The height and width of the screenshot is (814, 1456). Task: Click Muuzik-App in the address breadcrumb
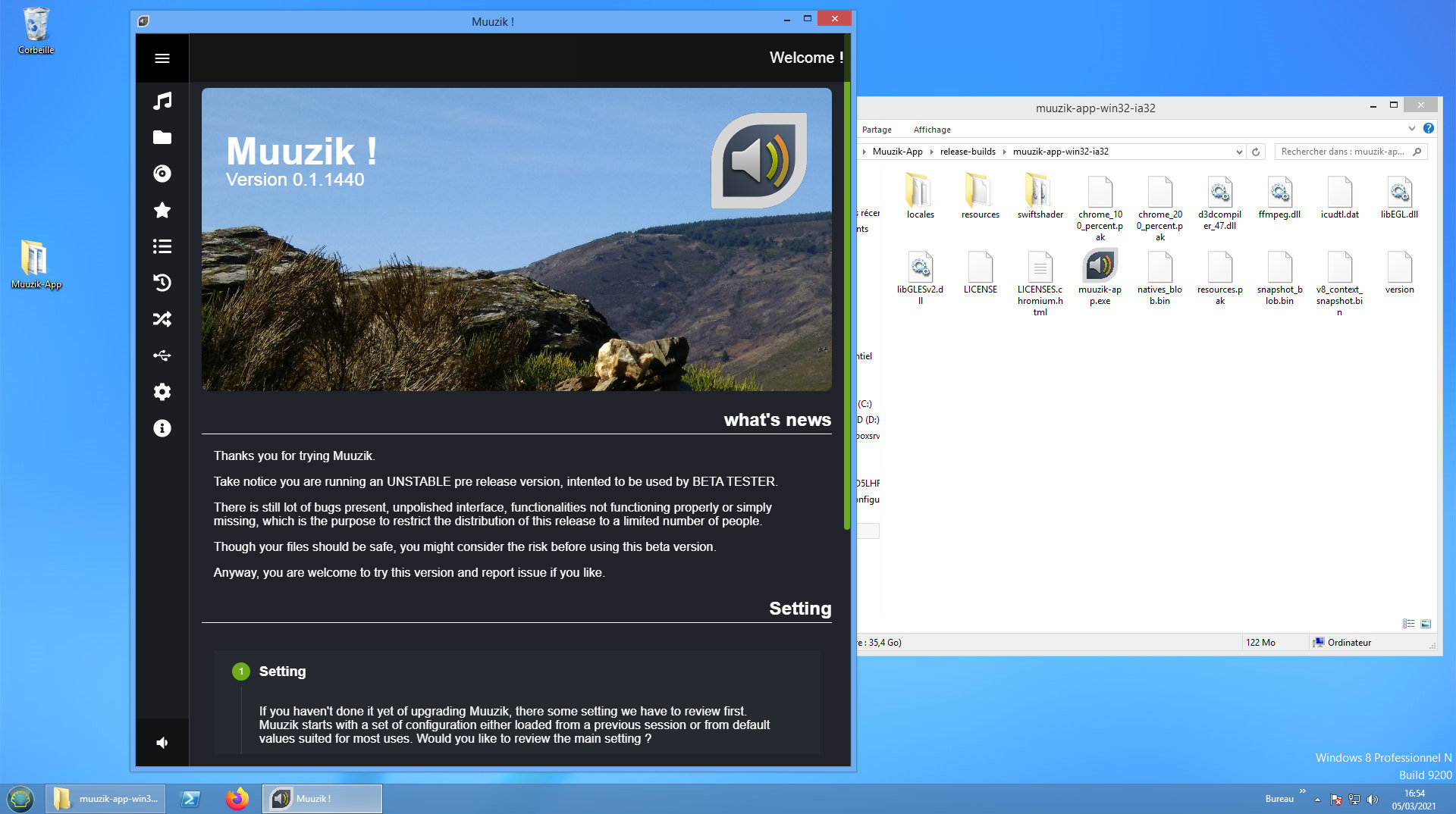[x=897, y=152]
